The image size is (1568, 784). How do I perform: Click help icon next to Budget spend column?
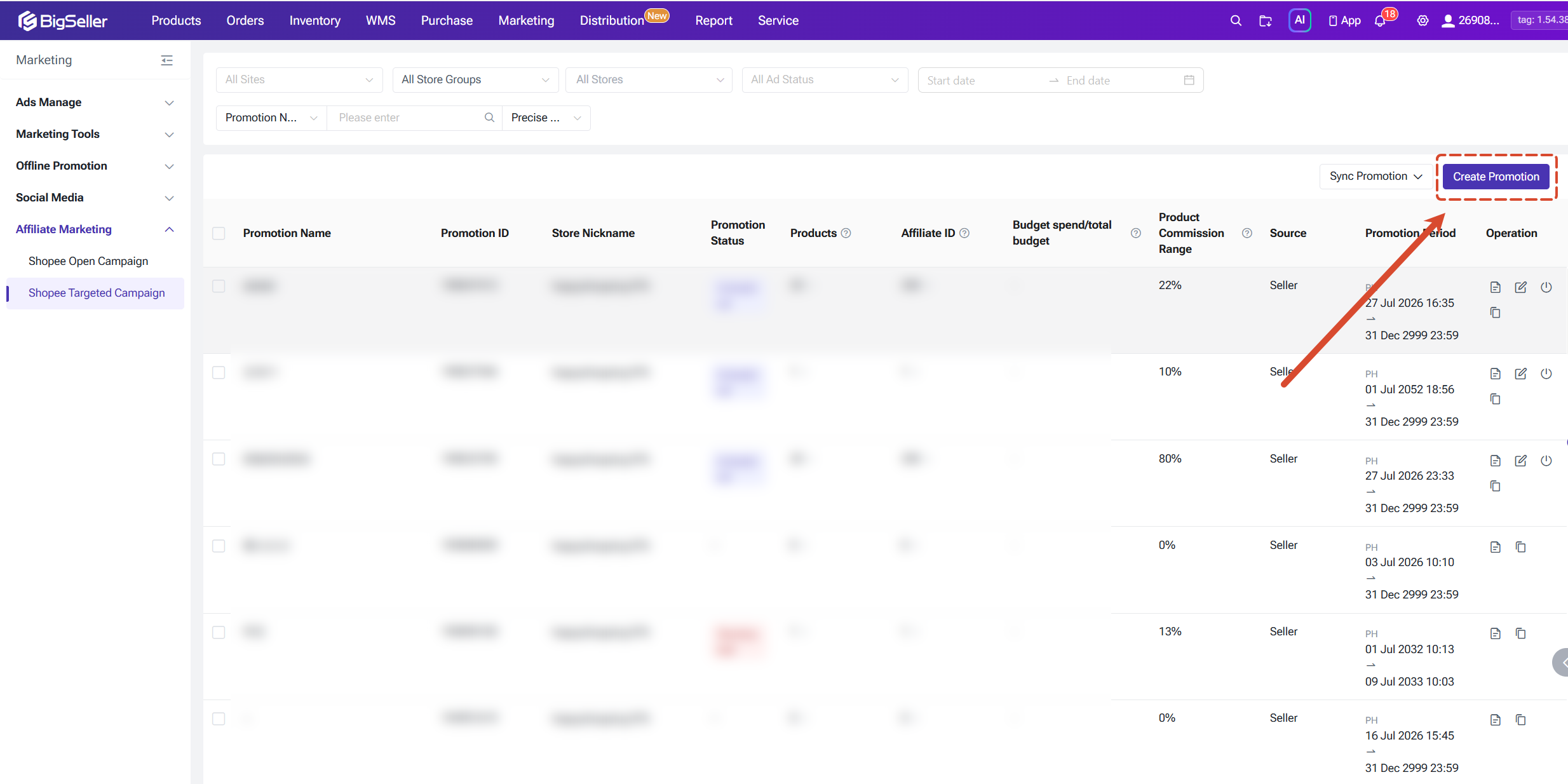tap(1135, 233)
